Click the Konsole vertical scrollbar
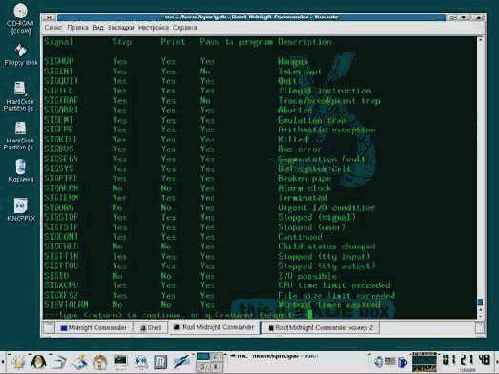This screenshot has width=499, height=374. point(480,178)
